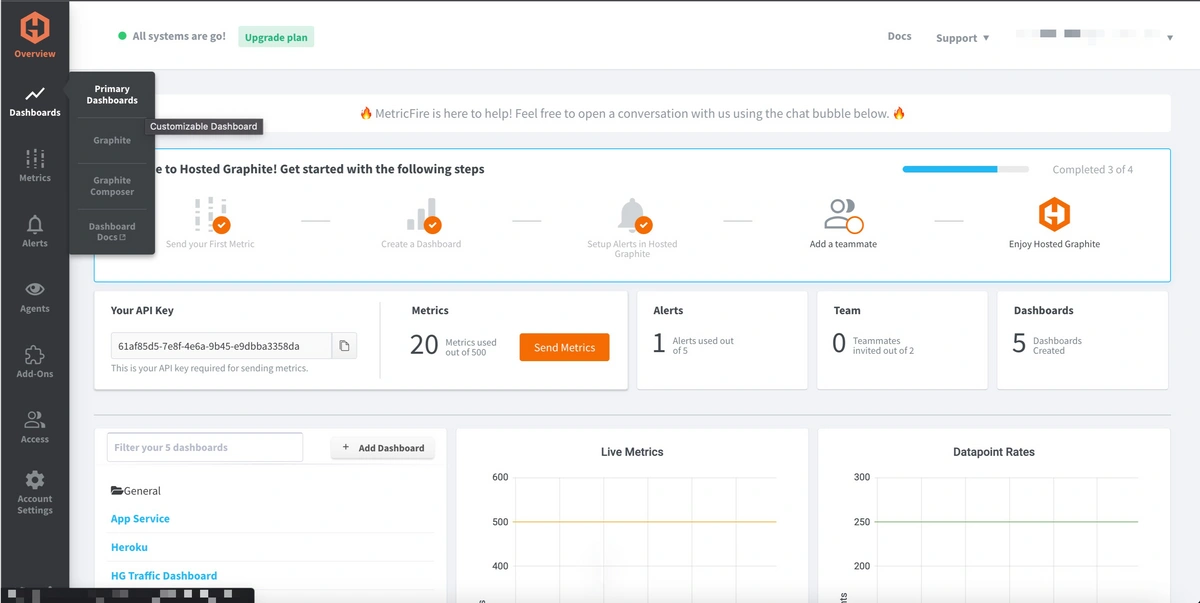The width and height of the screenshot is (1200, 603).
Task: Click the Send Metrics button
Action: [564, 347]
